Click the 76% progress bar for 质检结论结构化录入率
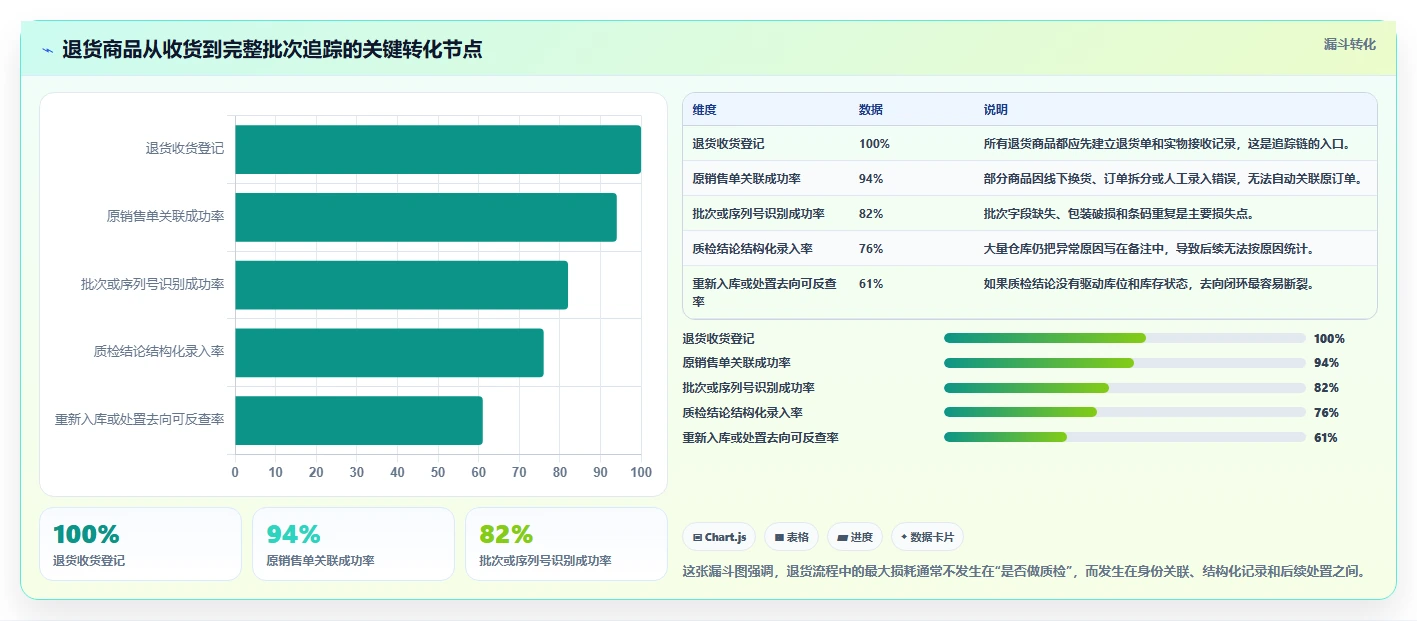 (x=1125, y=412)
